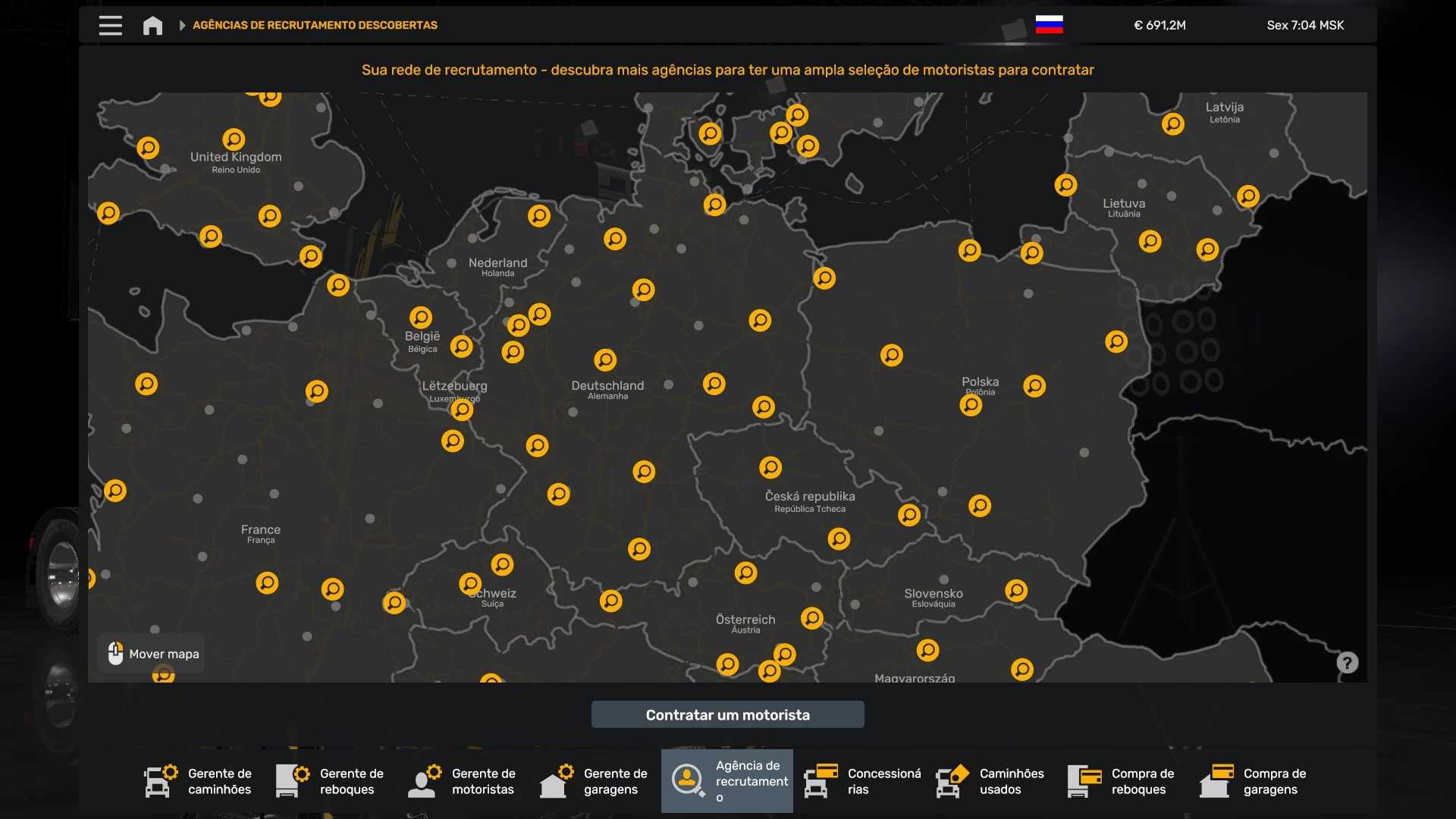
Task: Select agency marker above België label
Action: click(x=420, y=317)
